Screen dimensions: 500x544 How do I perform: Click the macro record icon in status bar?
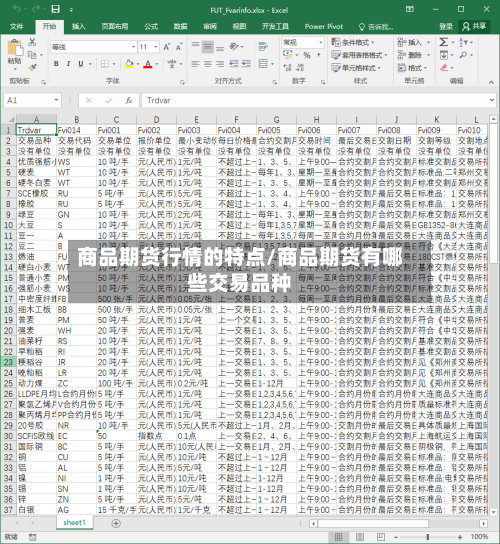tap(32, 537)
